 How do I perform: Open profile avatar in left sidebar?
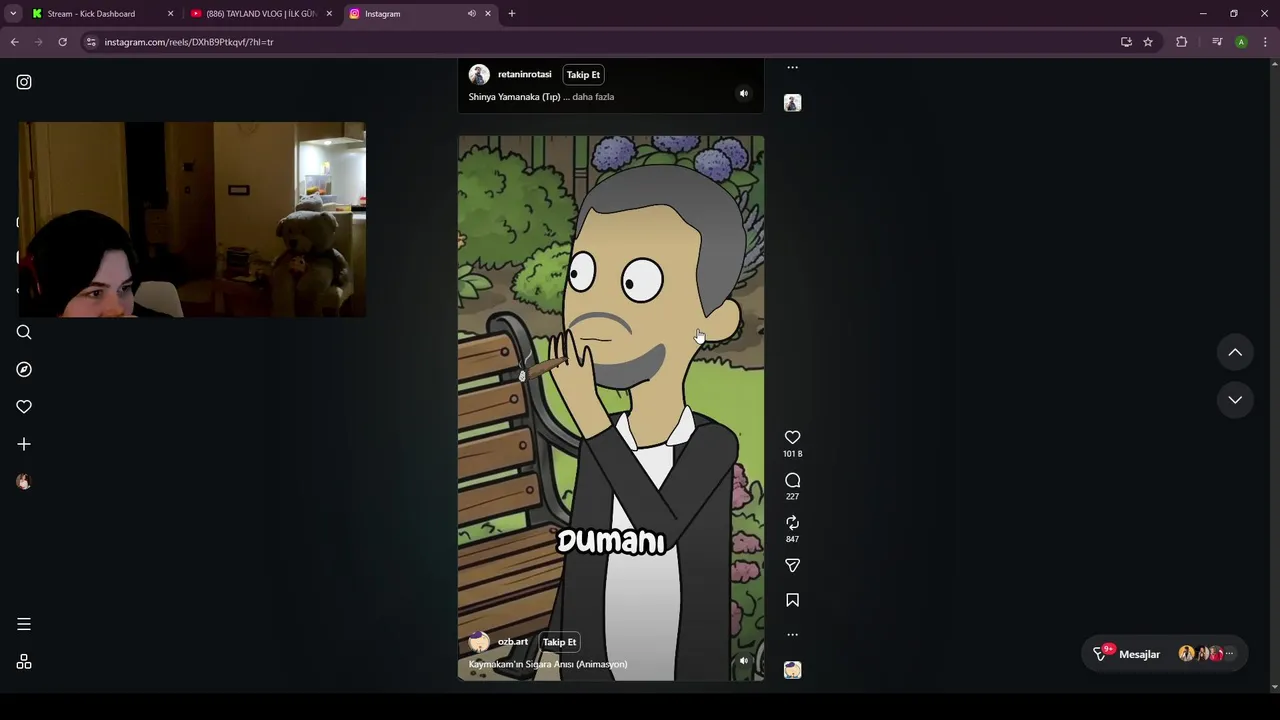click(x=24, y=481)
